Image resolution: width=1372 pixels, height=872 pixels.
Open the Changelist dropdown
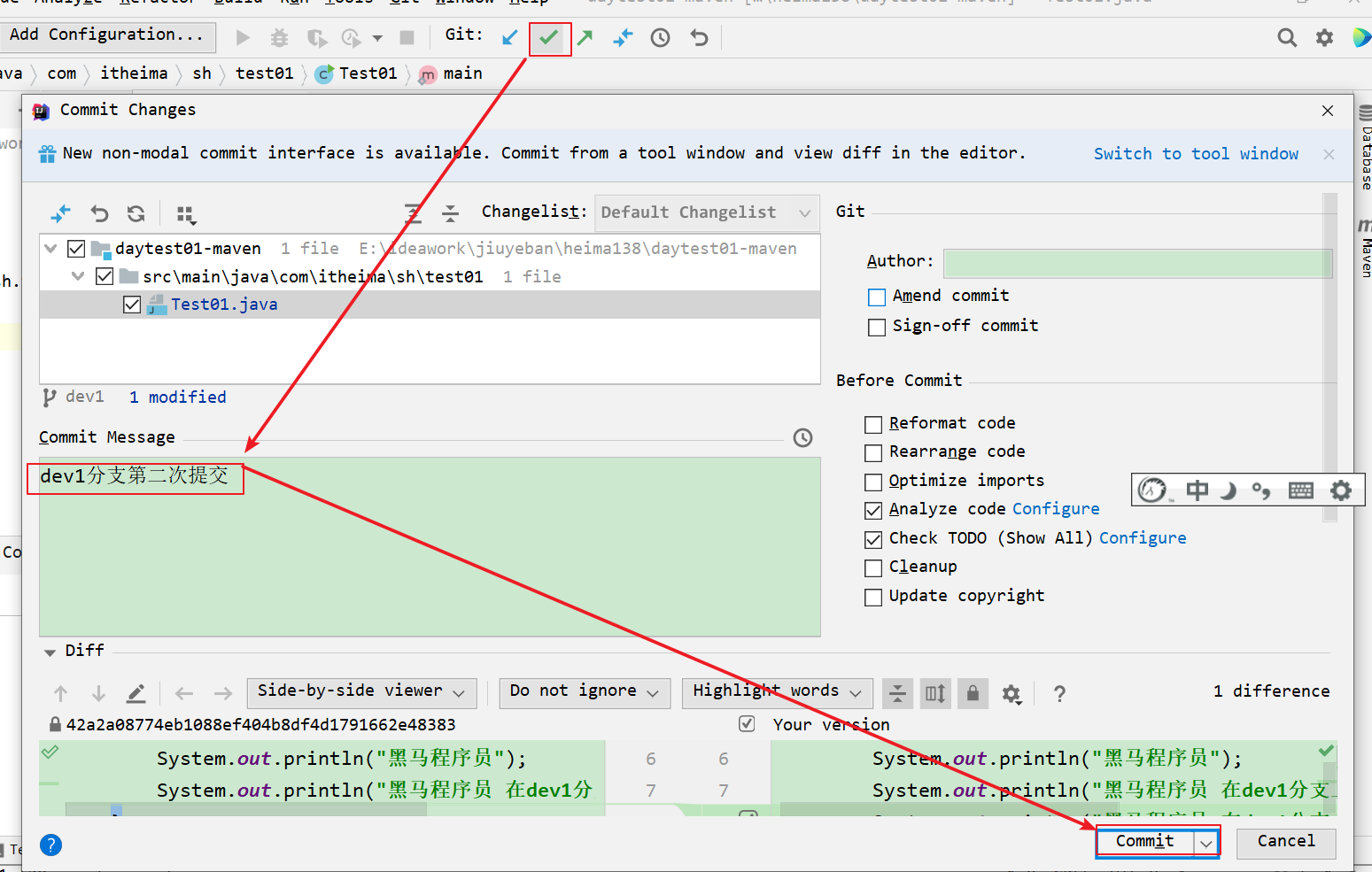(x=706, y=212)
